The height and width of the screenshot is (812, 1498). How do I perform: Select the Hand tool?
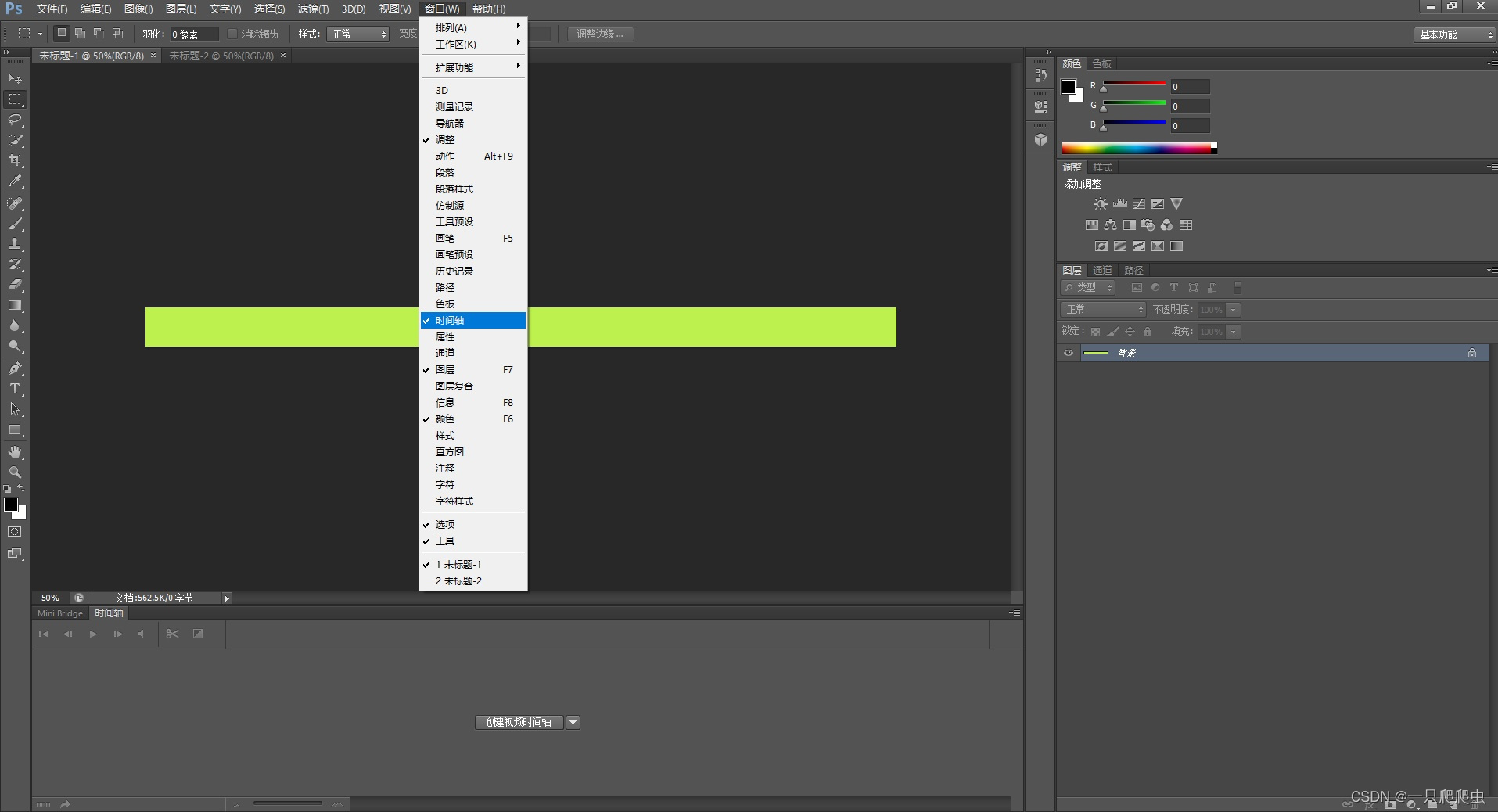[x=15, y=452]
